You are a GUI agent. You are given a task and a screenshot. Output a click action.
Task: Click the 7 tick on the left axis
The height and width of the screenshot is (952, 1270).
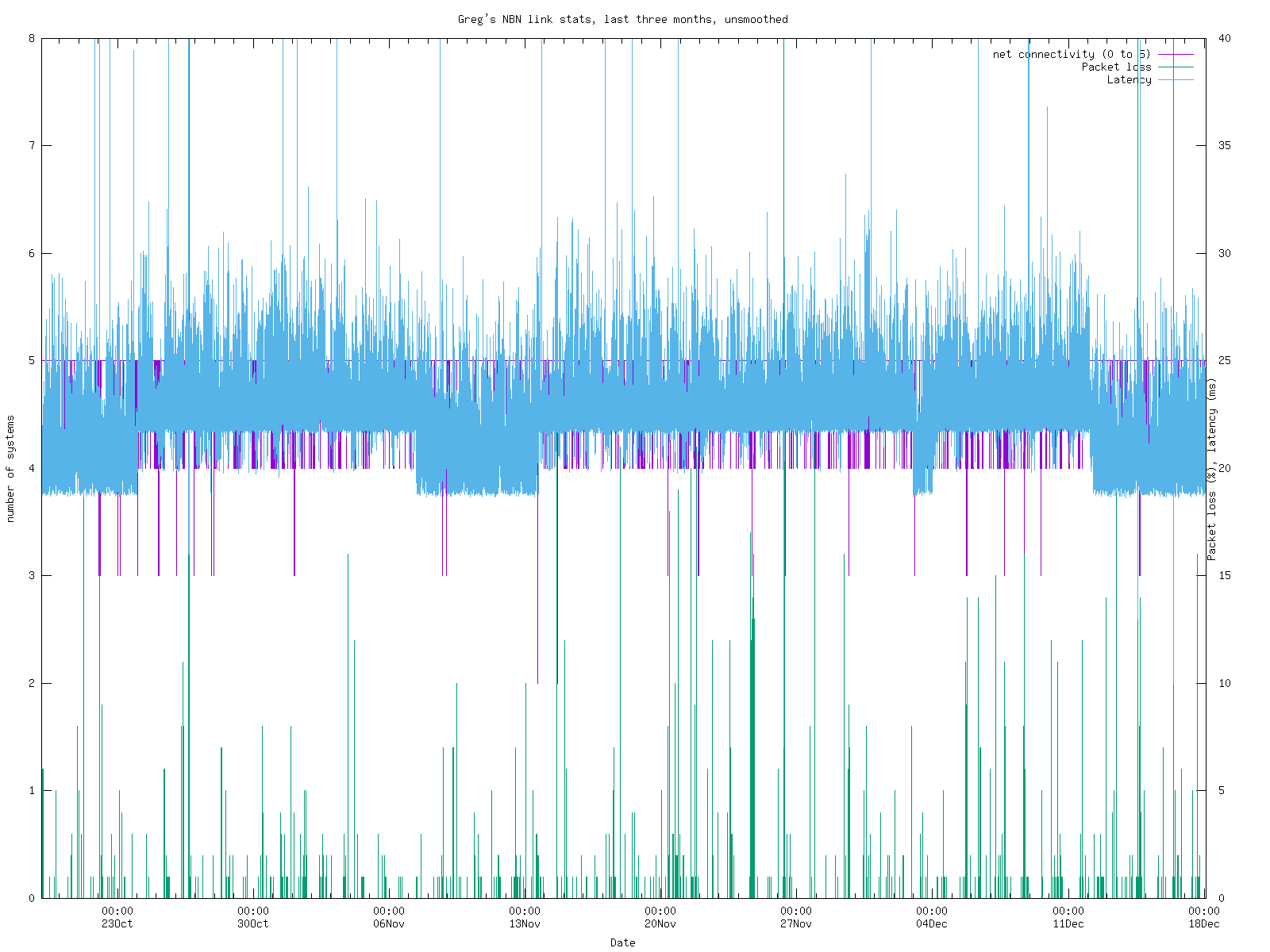(33, 145)
